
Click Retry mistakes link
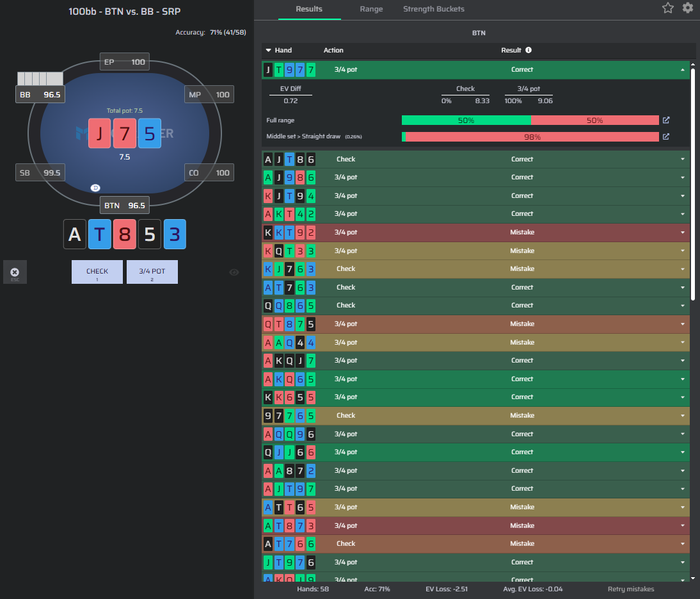pyautogui.click(x=630, y=589)
